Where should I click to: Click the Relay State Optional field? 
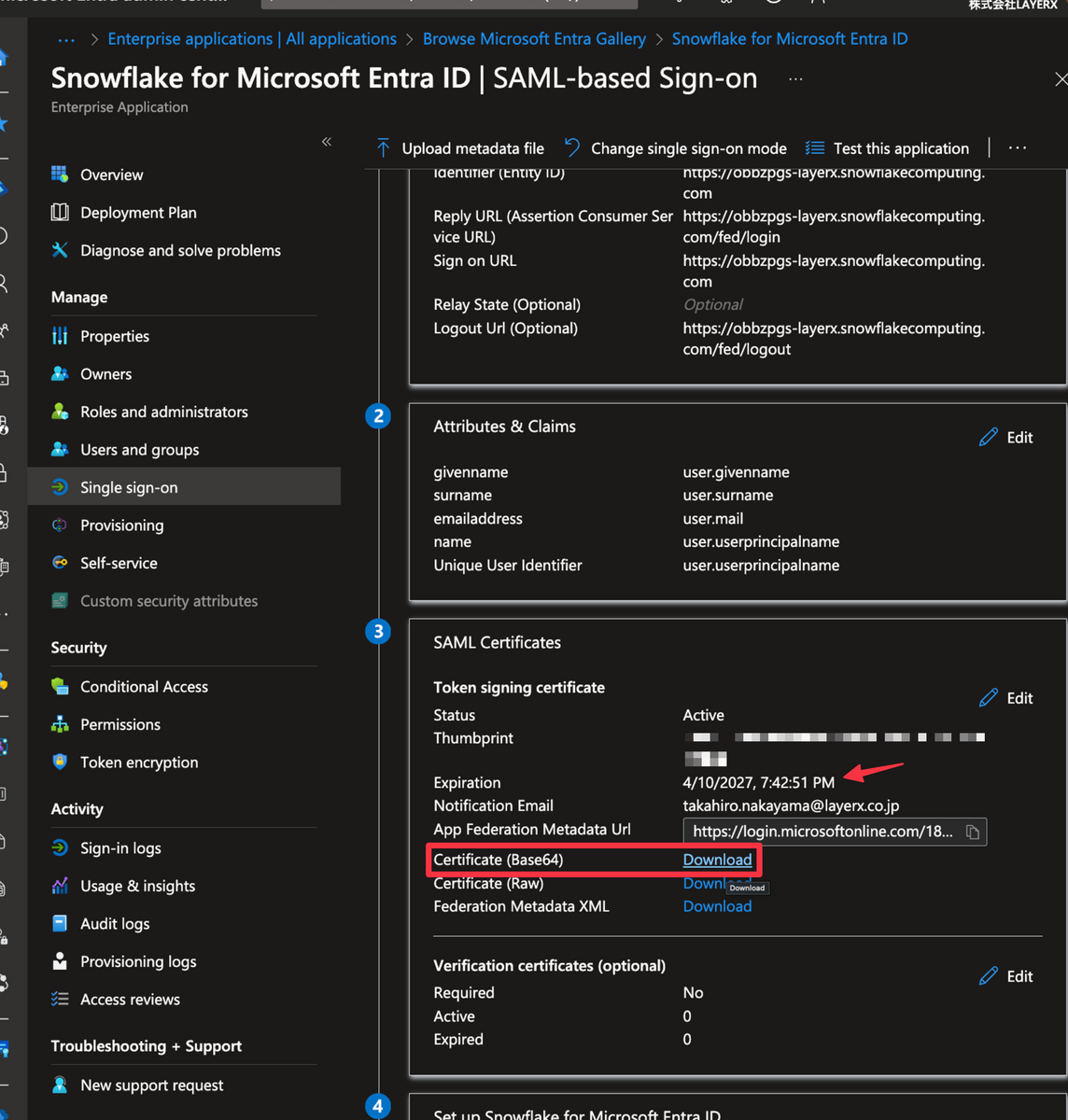[x=713, y=304]
